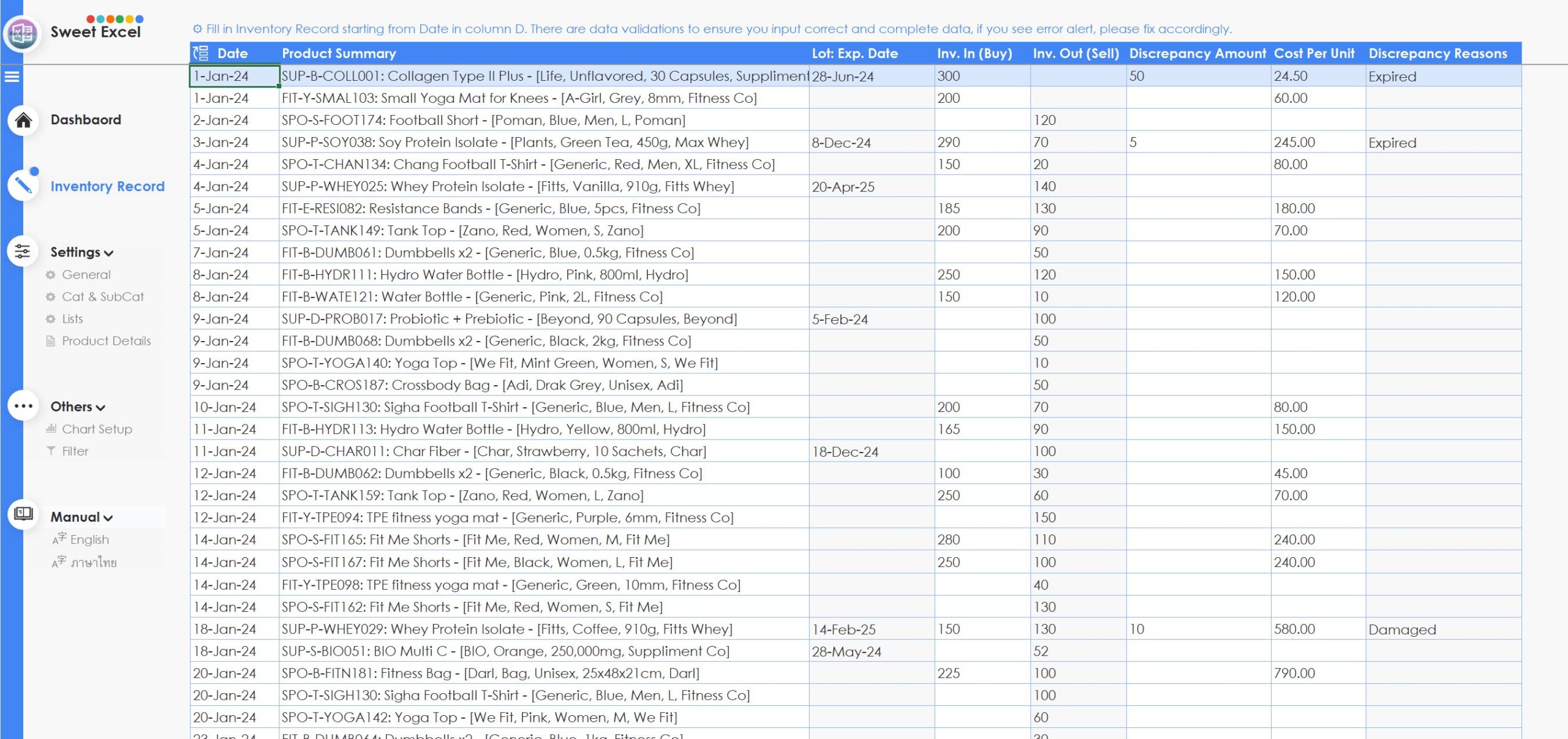Click the Manual book icon

click(23, 513)
